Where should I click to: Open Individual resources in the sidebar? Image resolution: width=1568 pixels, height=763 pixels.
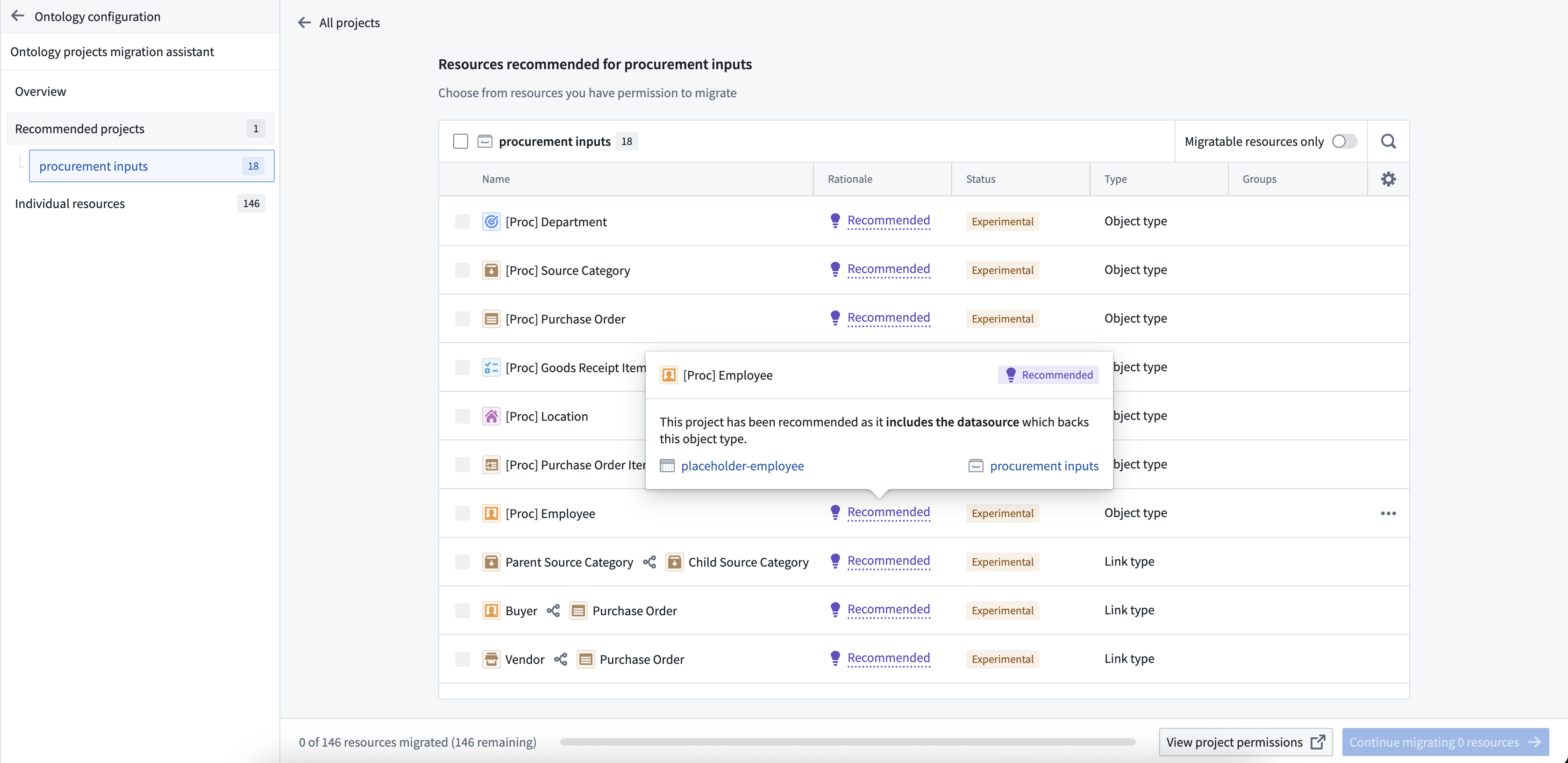coord(70,203)
